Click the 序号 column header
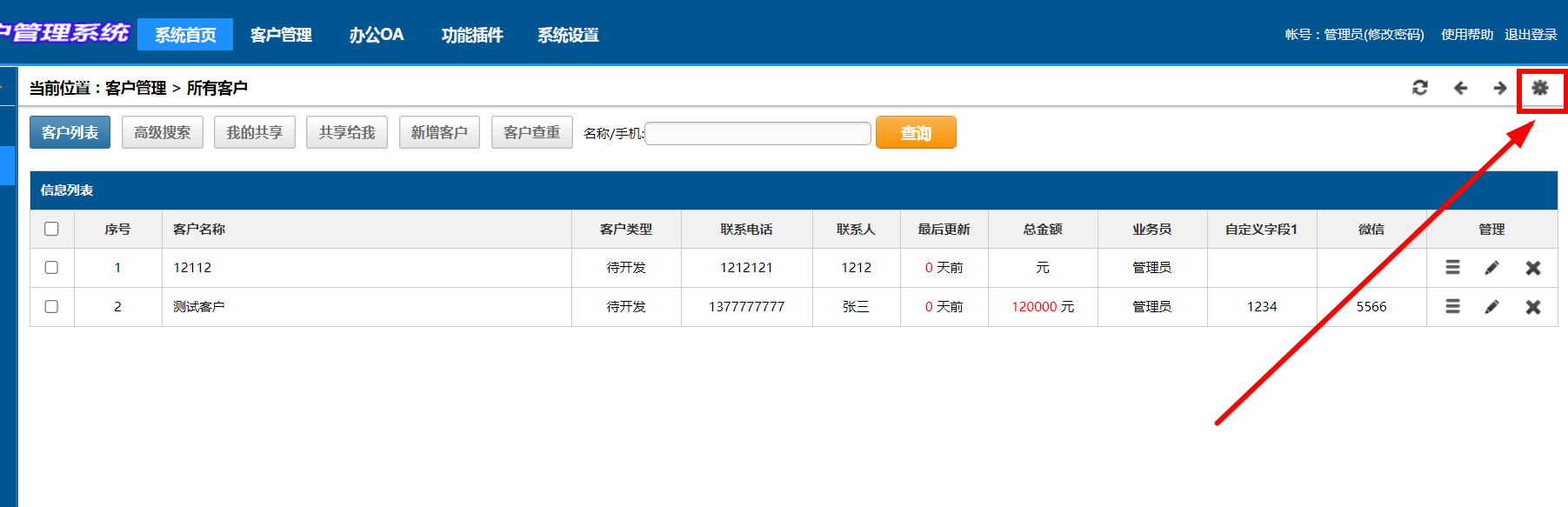This screenshot has width=1568, height=507. (117, 229)
